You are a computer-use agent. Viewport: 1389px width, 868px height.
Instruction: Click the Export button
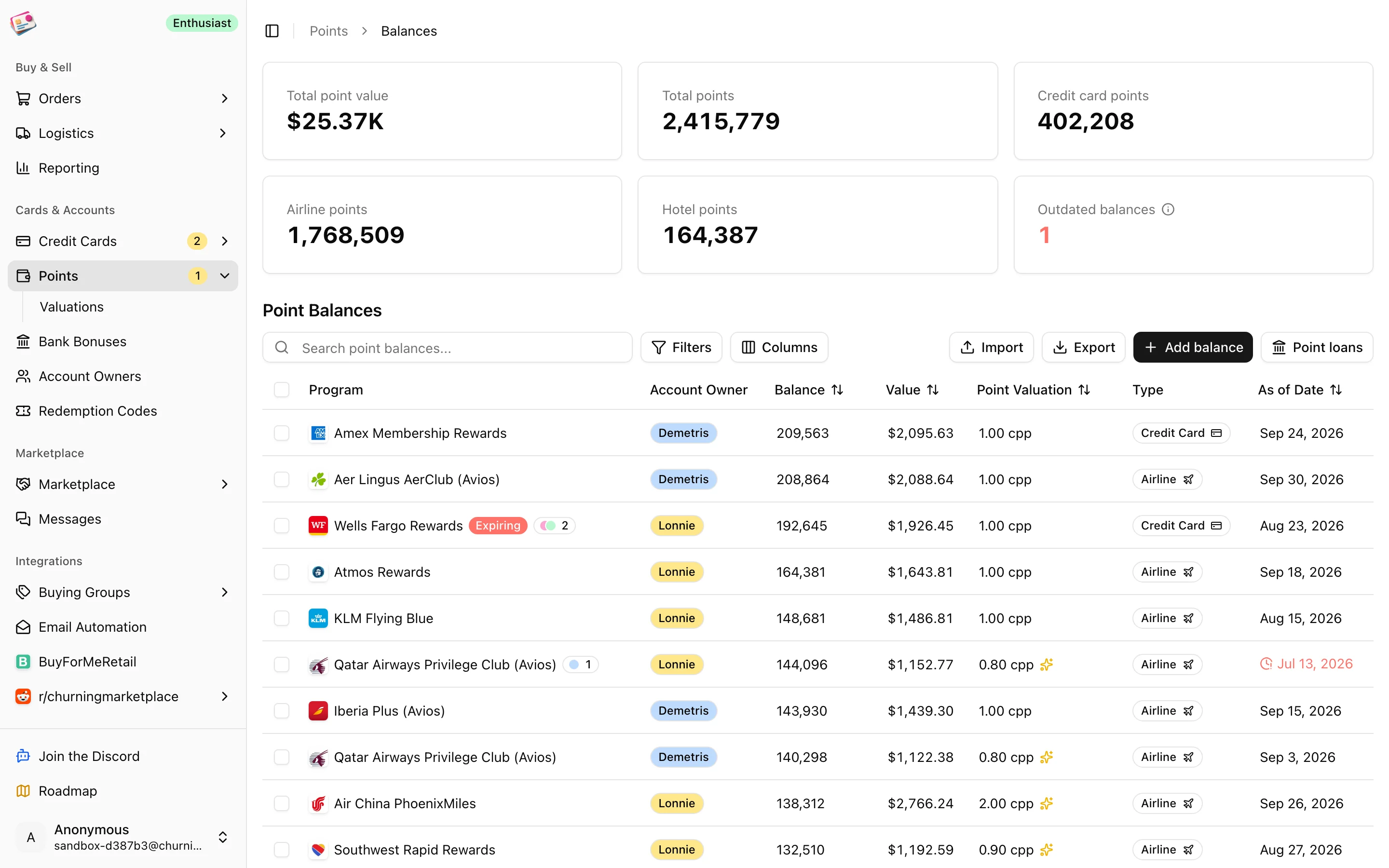[x=1084, y=347]
